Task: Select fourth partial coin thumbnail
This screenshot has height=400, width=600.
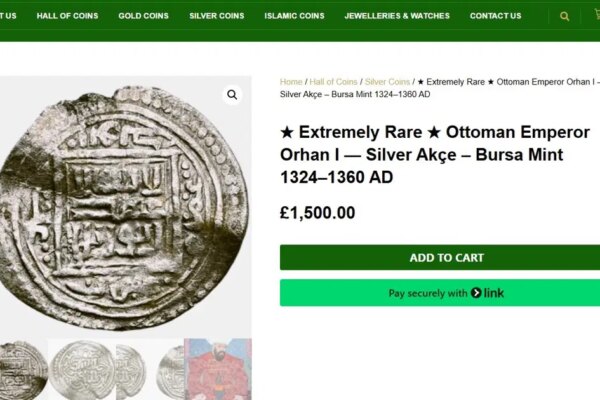Action: (170, 369)
